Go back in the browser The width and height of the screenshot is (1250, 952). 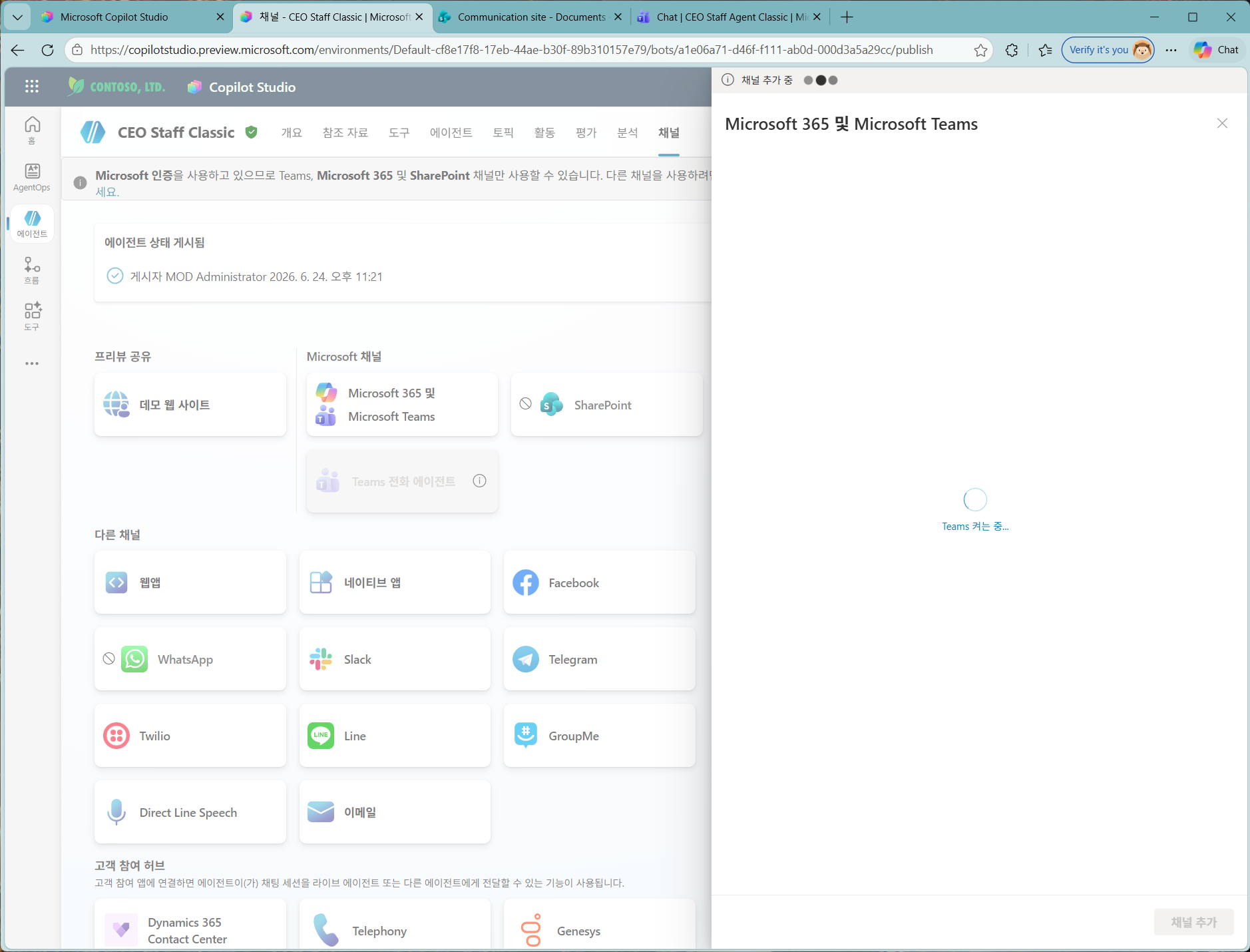18,50
